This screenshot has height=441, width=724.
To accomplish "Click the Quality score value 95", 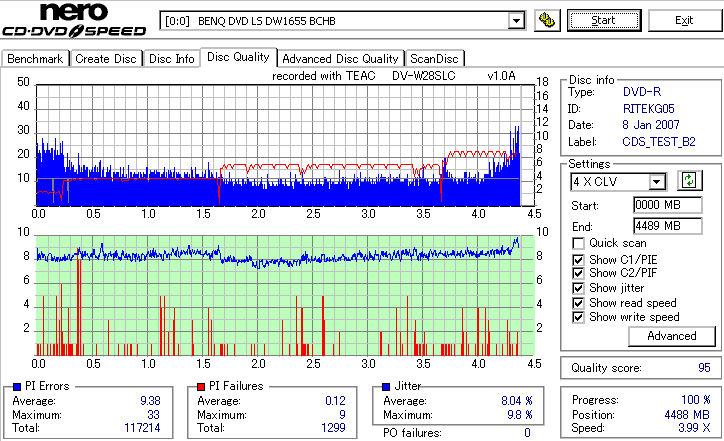I will 704,368.
